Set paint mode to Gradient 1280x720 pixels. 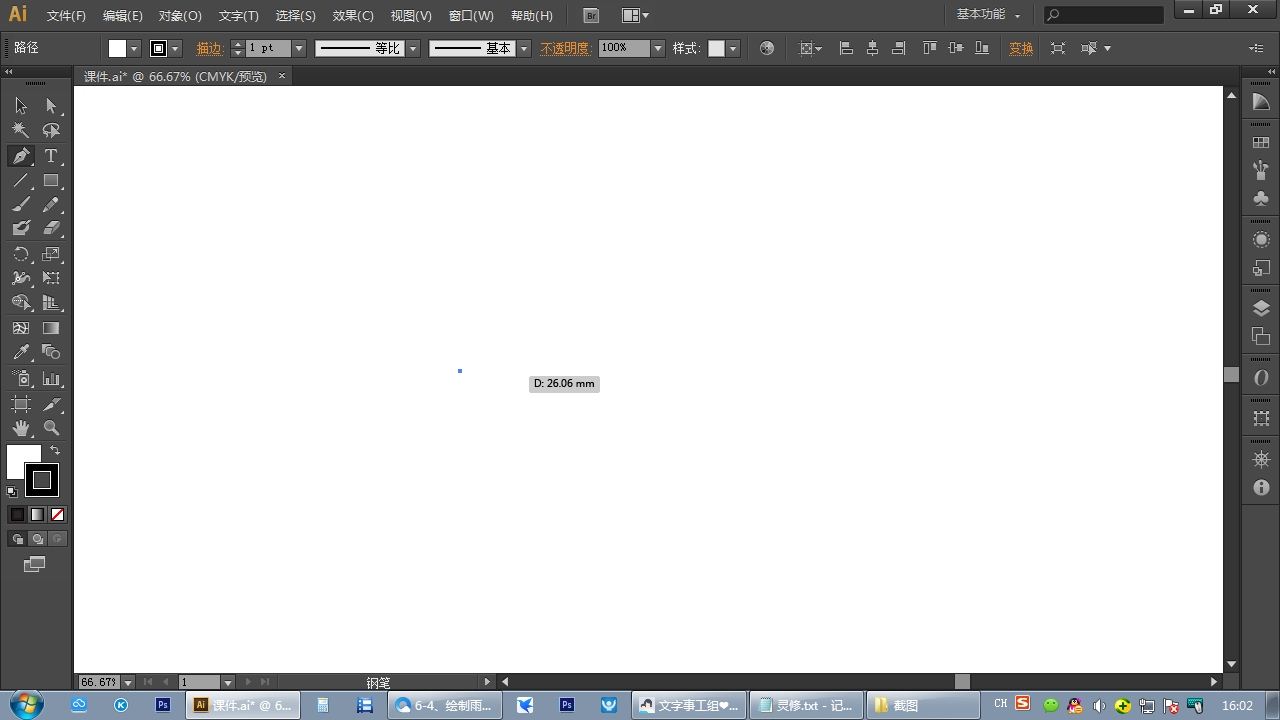(x=37, y=514)
